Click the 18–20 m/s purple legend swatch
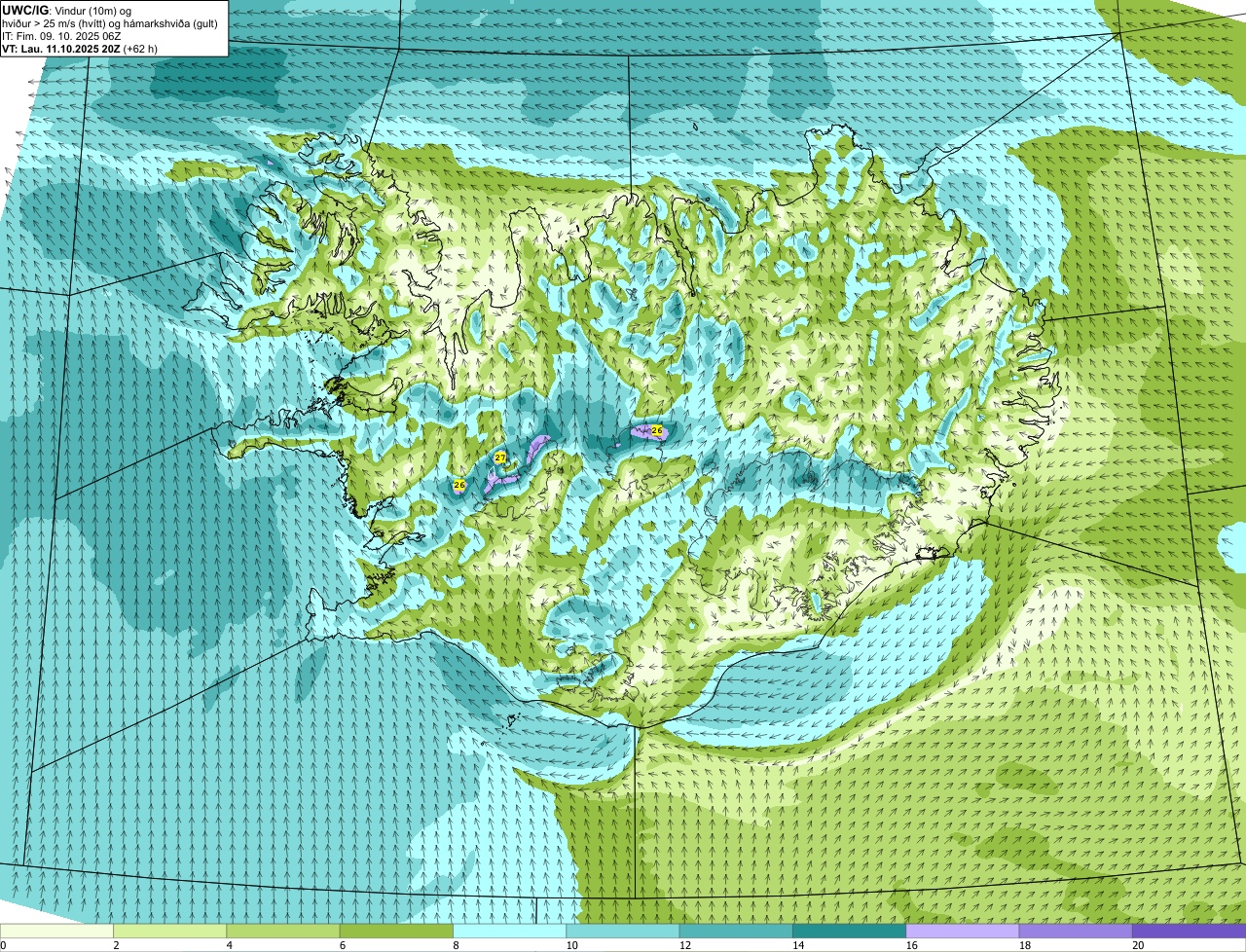 tap(1076, 932)
